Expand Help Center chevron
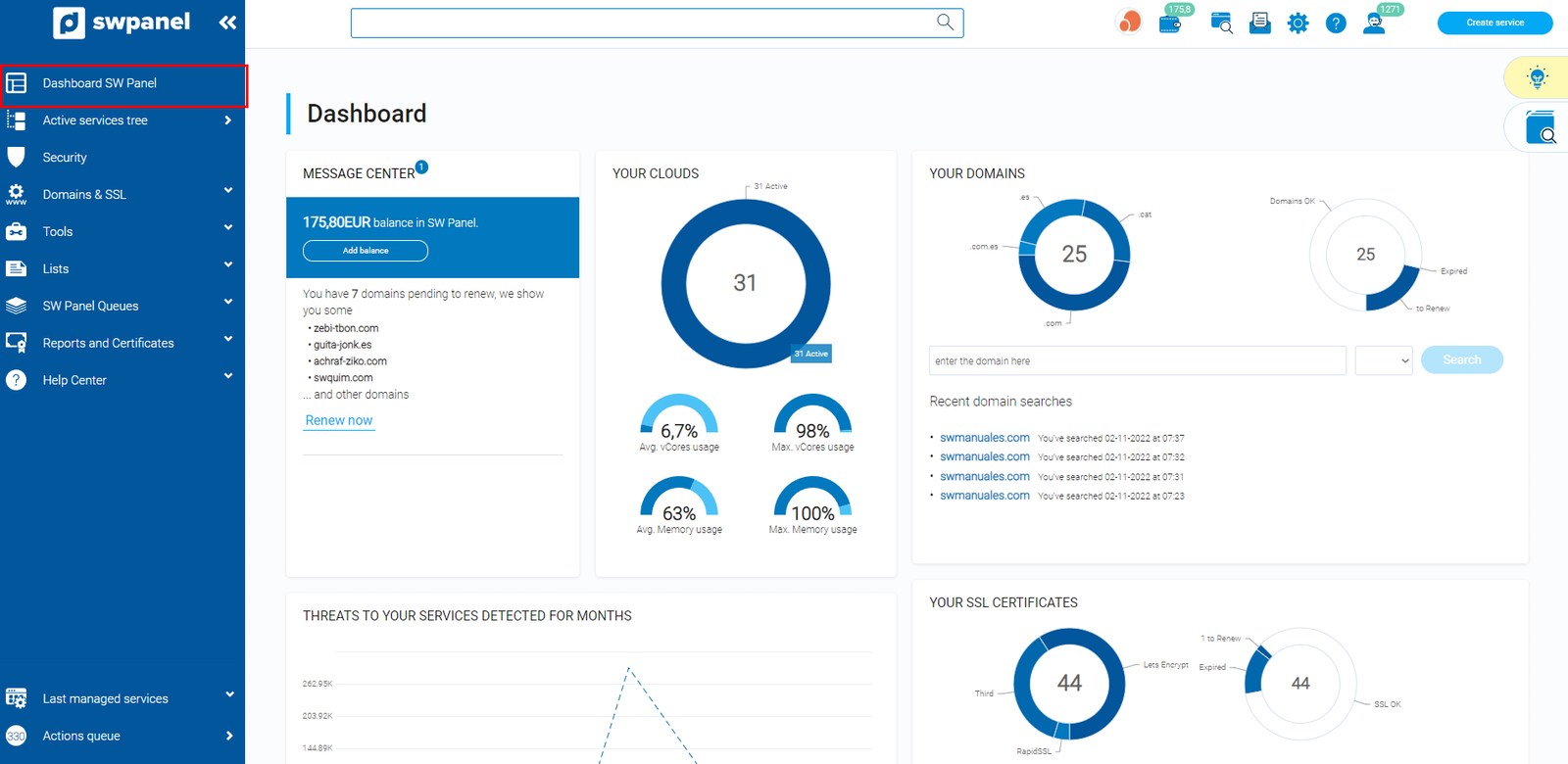This screenshot has width=1568, height=764. pos(227,376)
